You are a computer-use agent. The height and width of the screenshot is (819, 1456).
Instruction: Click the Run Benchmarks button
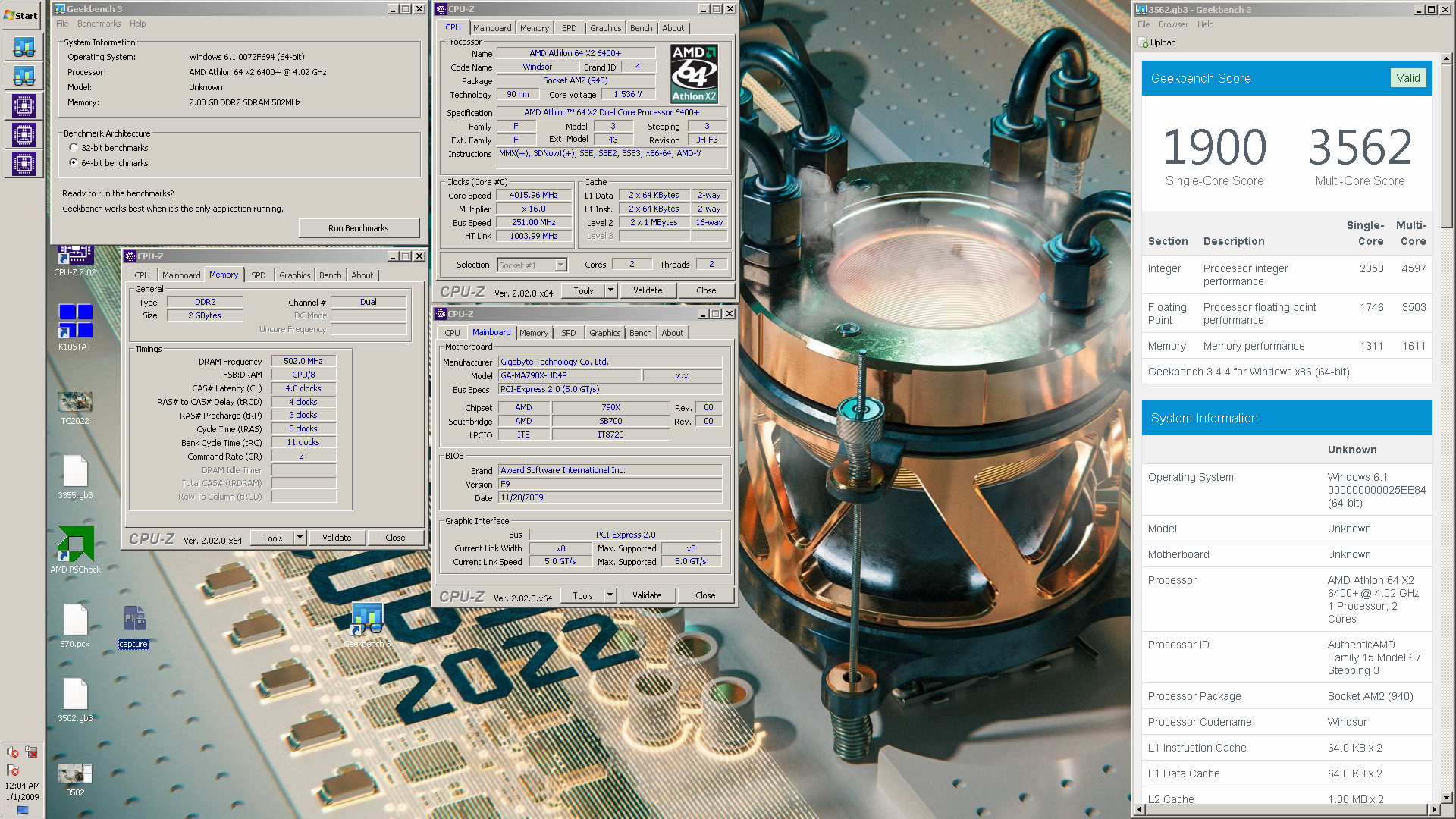[359, 228]
